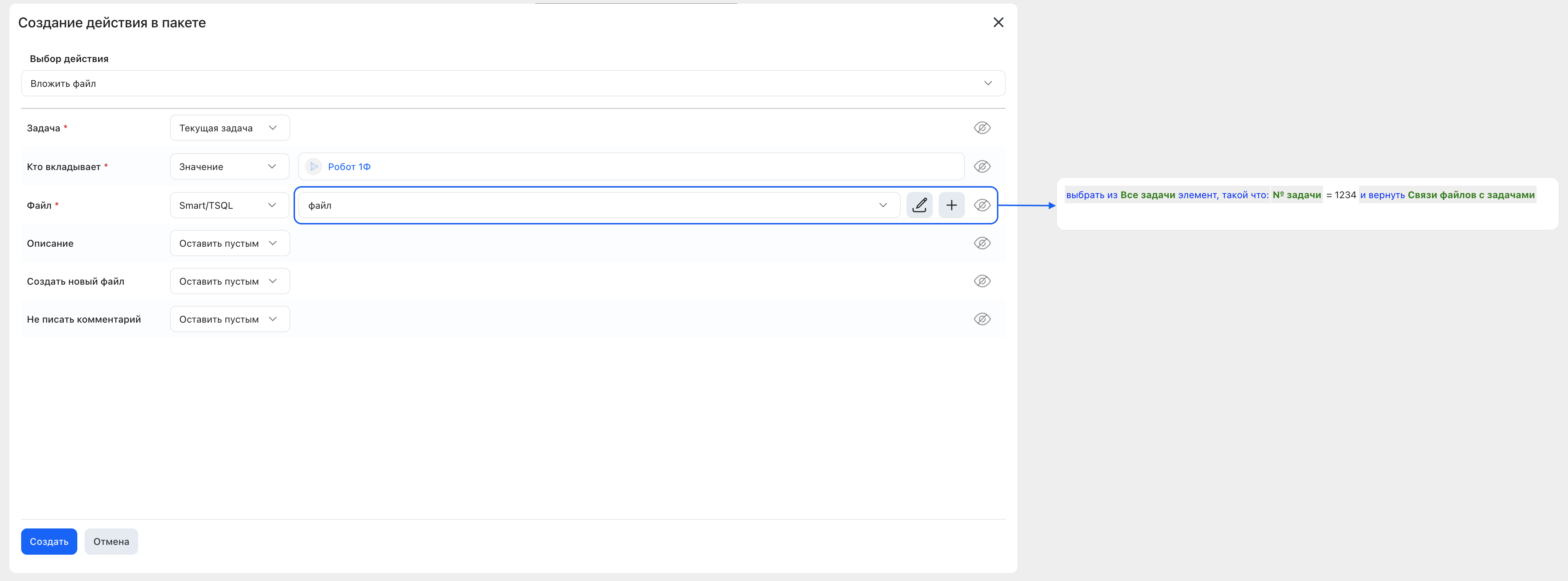
Task: Click the Создать новый файл label
Action: (75, 281)
